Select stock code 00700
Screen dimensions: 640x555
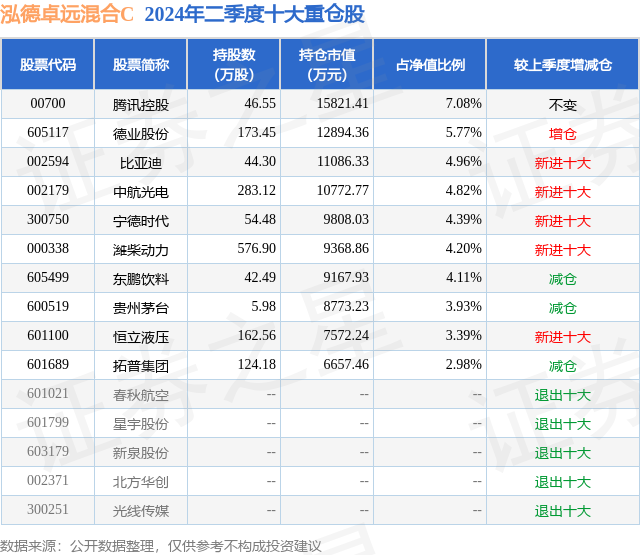[x=48, y=104]
